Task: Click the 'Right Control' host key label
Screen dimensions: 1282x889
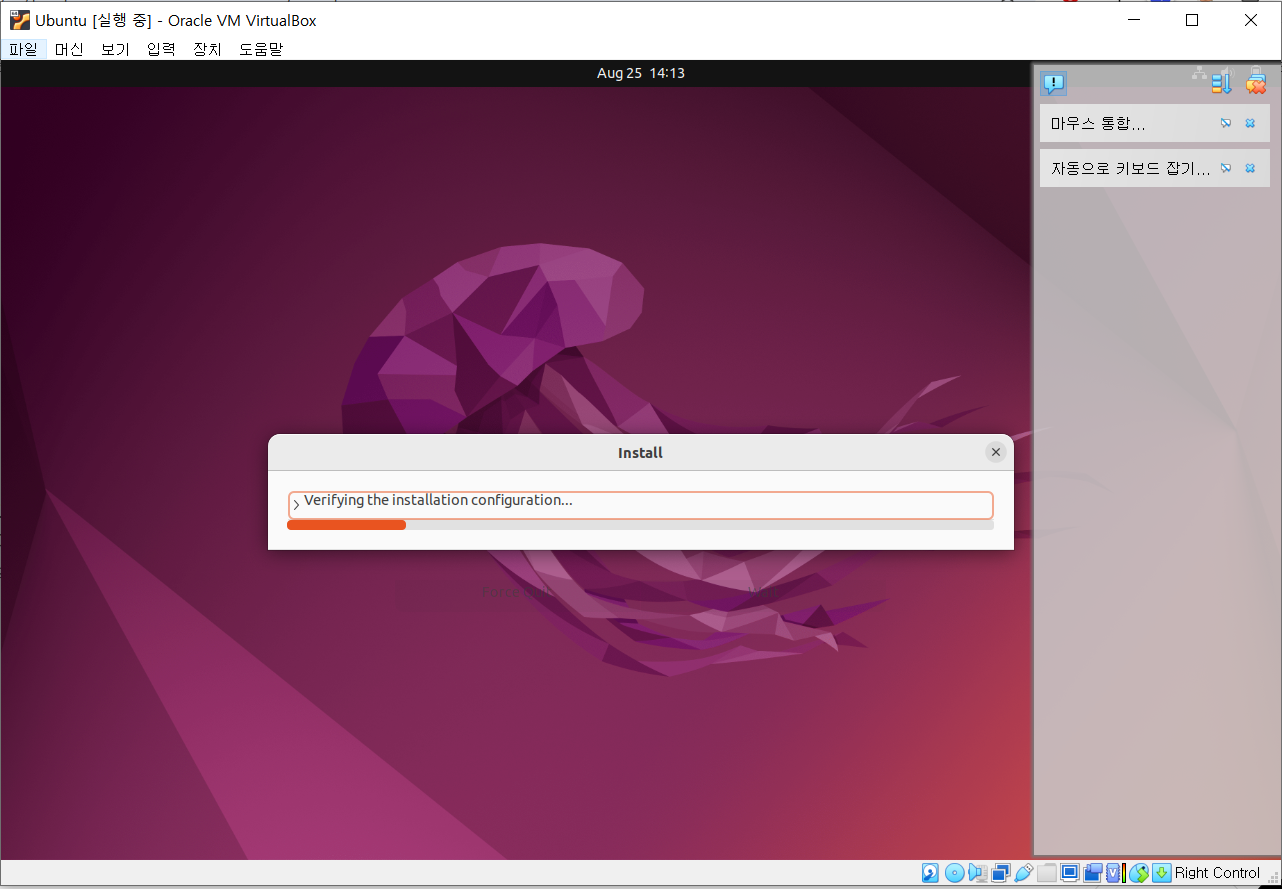Action: click(1217, 873)
